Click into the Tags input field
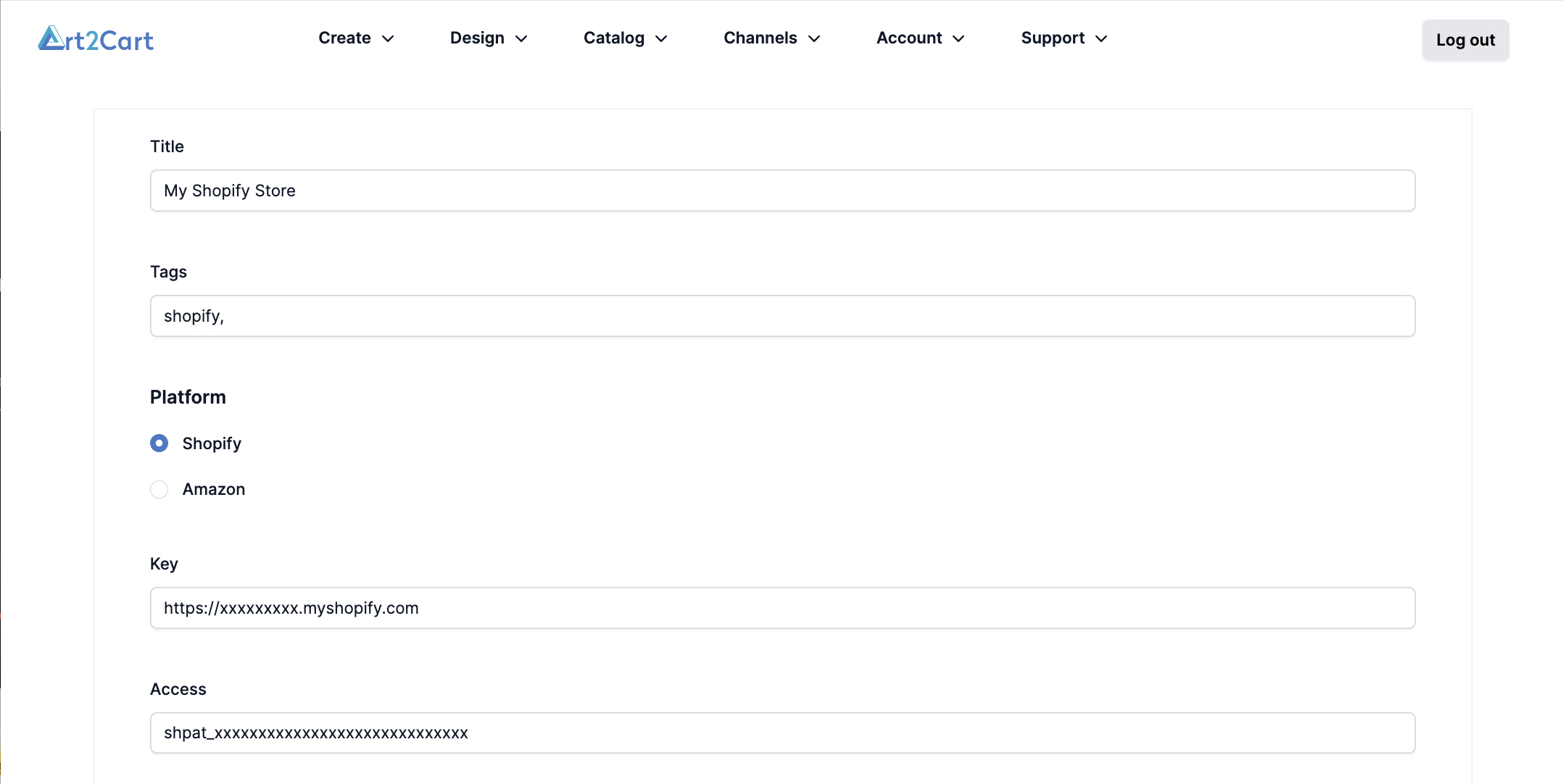 (x=782, y=316)
